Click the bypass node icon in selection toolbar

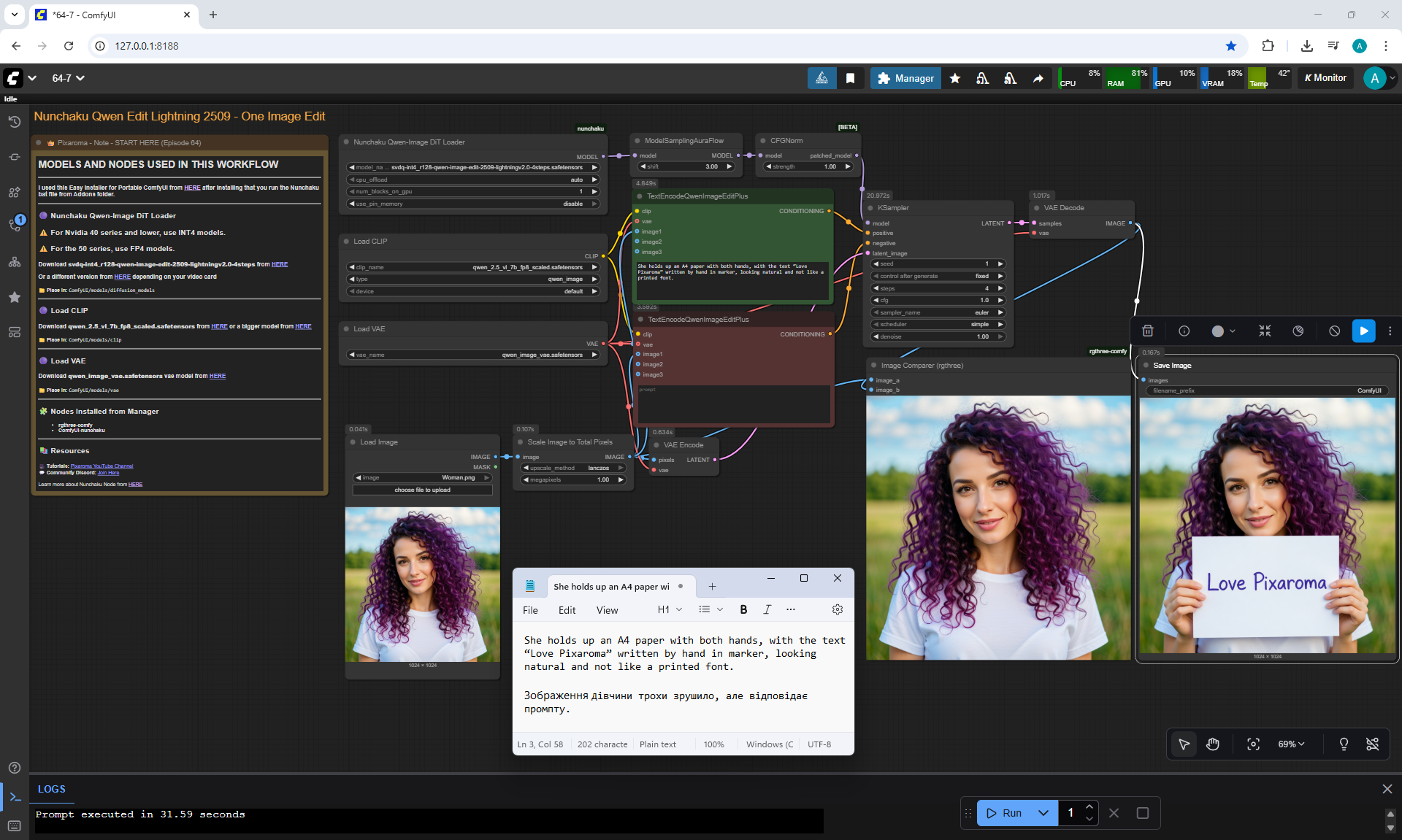pos(1334,331)
